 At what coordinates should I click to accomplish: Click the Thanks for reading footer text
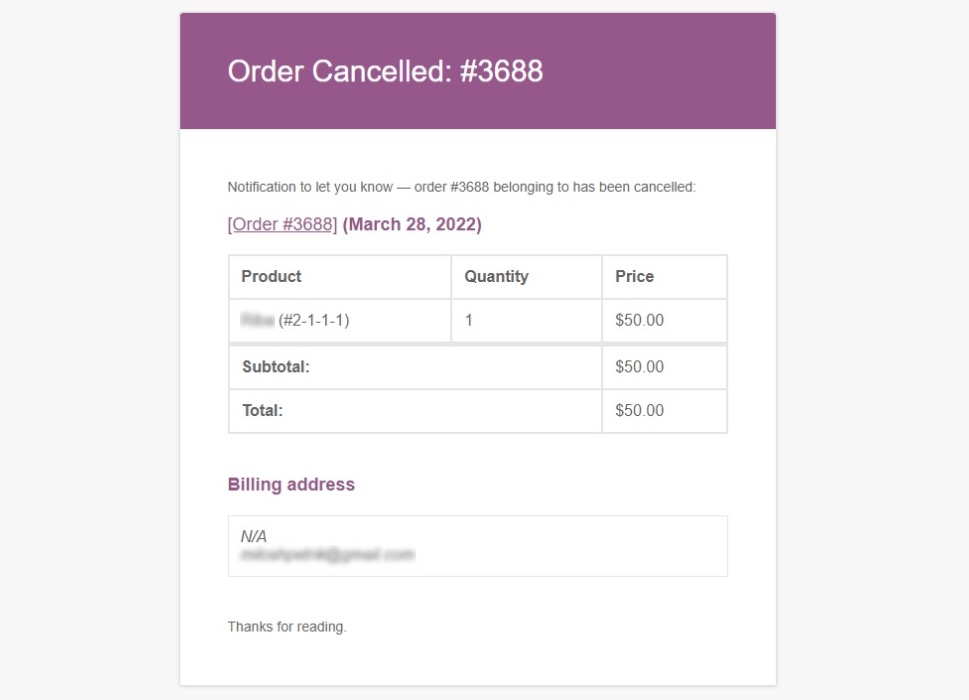tap(287, 626)
